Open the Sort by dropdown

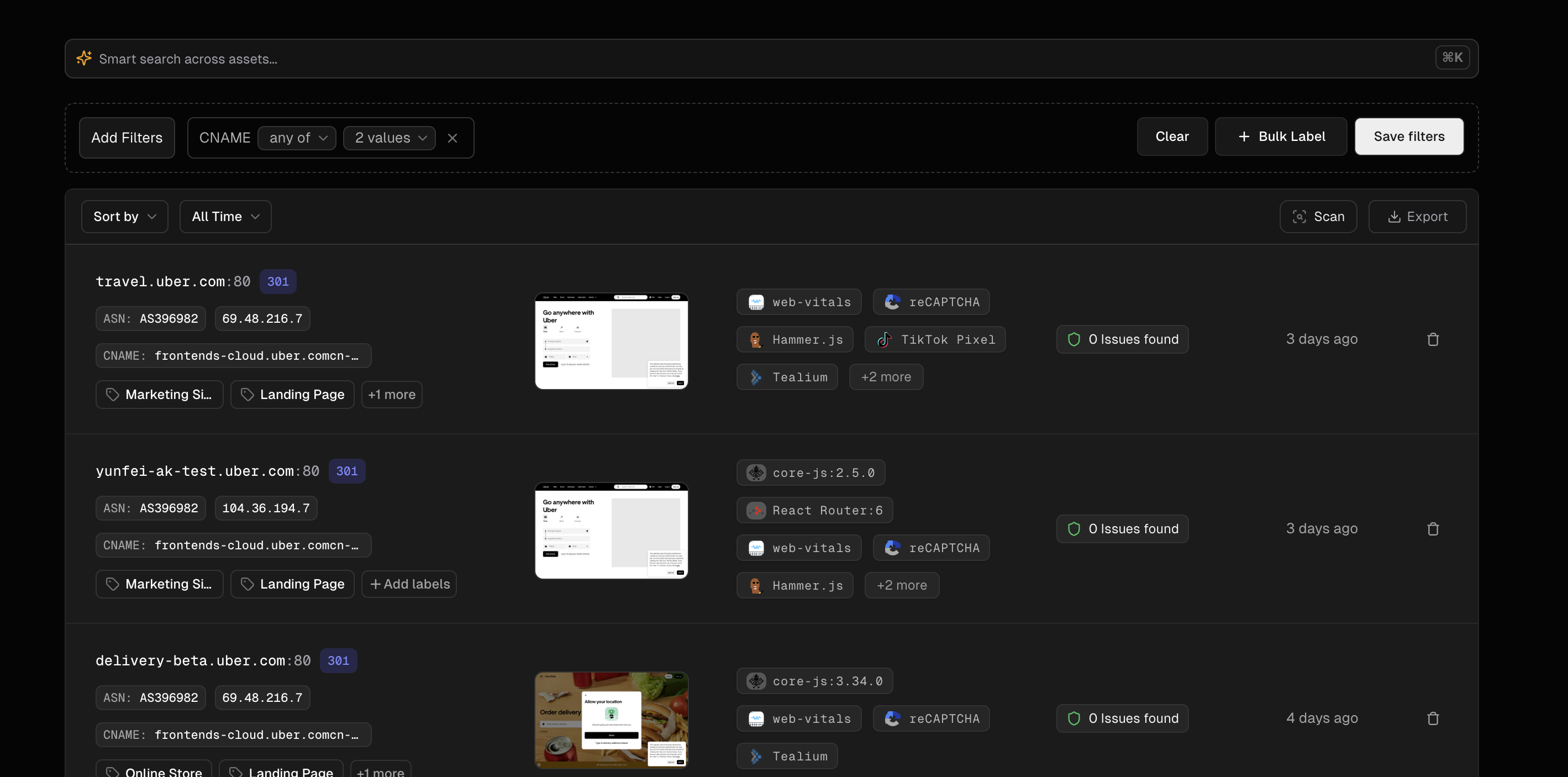[x=124, y=216]
